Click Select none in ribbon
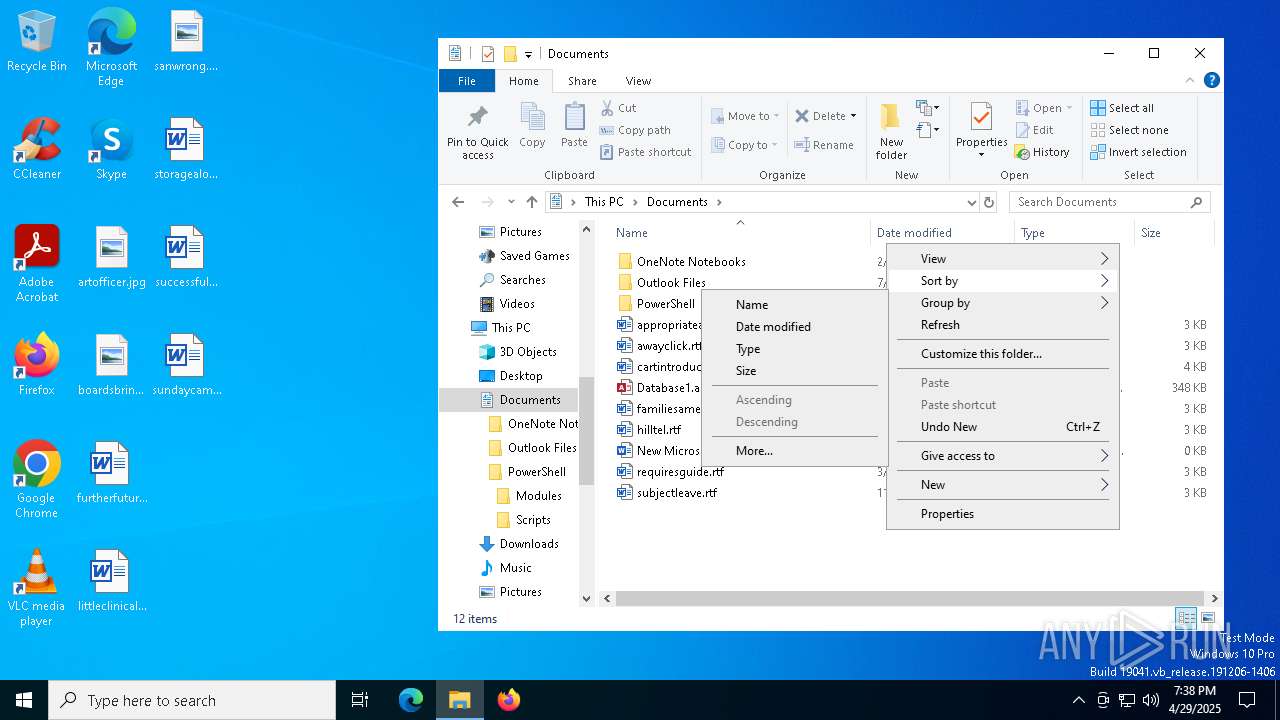The image size is (1280, 720). pos(1129,130)
